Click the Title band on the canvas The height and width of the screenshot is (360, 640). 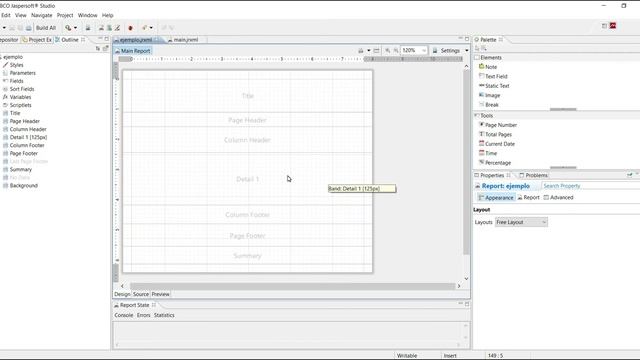tap(247, 96)
